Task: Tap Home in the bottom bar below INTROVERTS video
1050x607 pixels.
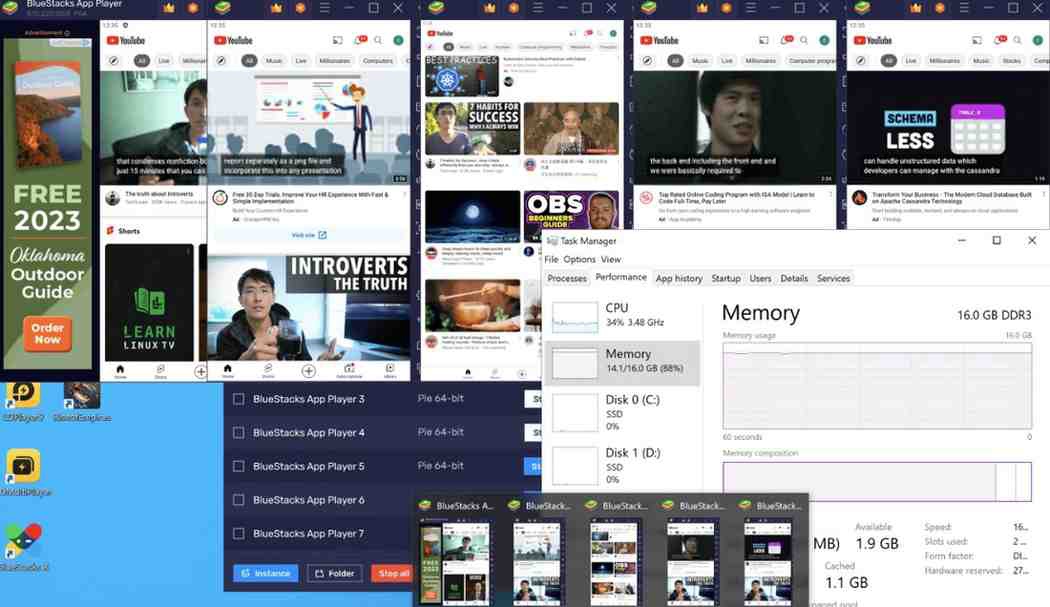Action: 228,370
